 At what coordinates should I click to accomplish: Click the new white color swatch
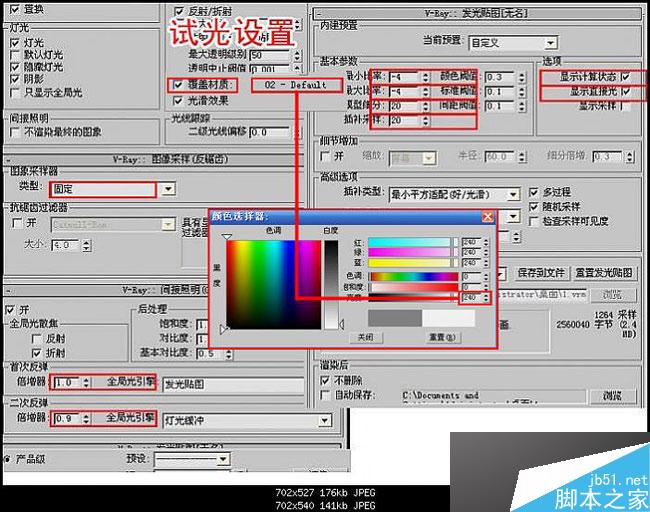point(449,318)
